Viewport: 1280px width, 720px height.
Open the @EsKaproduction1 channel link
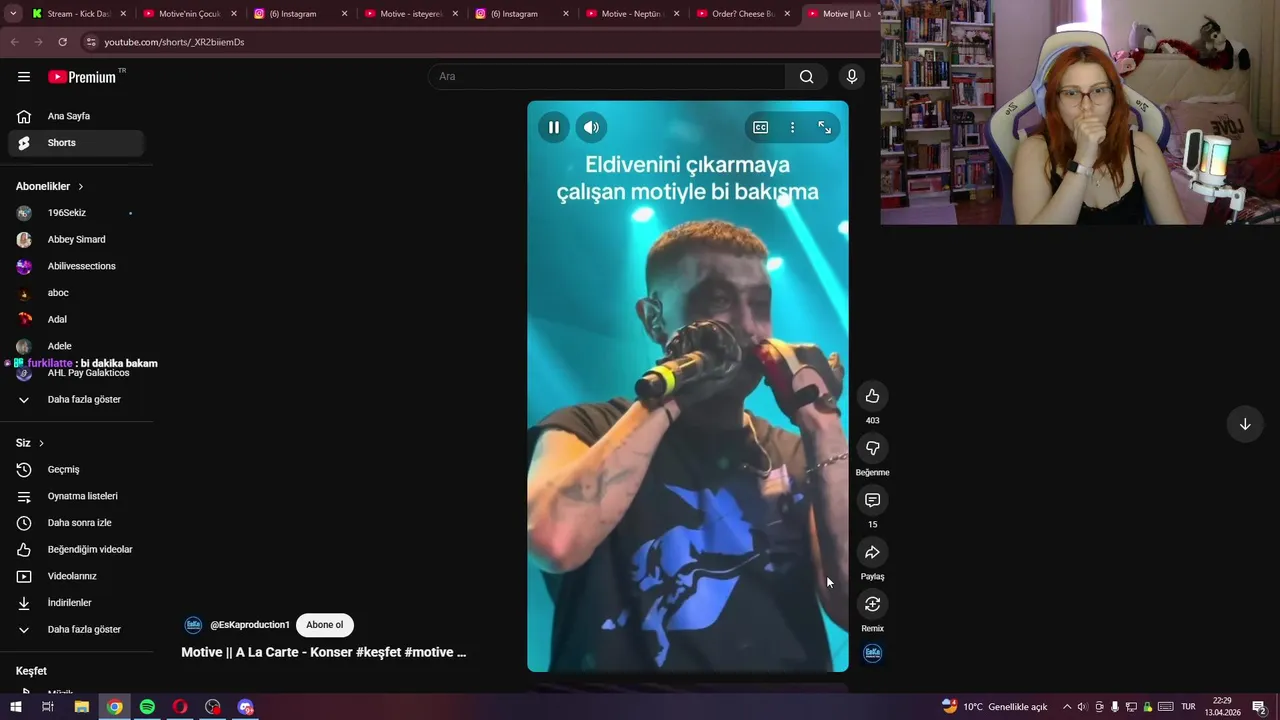(x=250, y=625)
